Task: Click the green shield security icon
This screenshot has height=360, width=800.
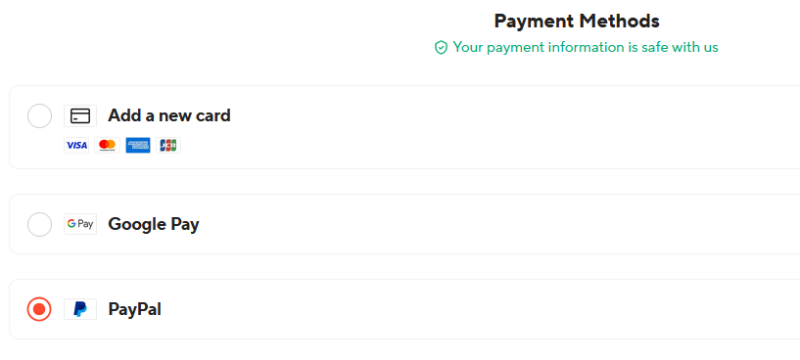Action: (441, 48)
